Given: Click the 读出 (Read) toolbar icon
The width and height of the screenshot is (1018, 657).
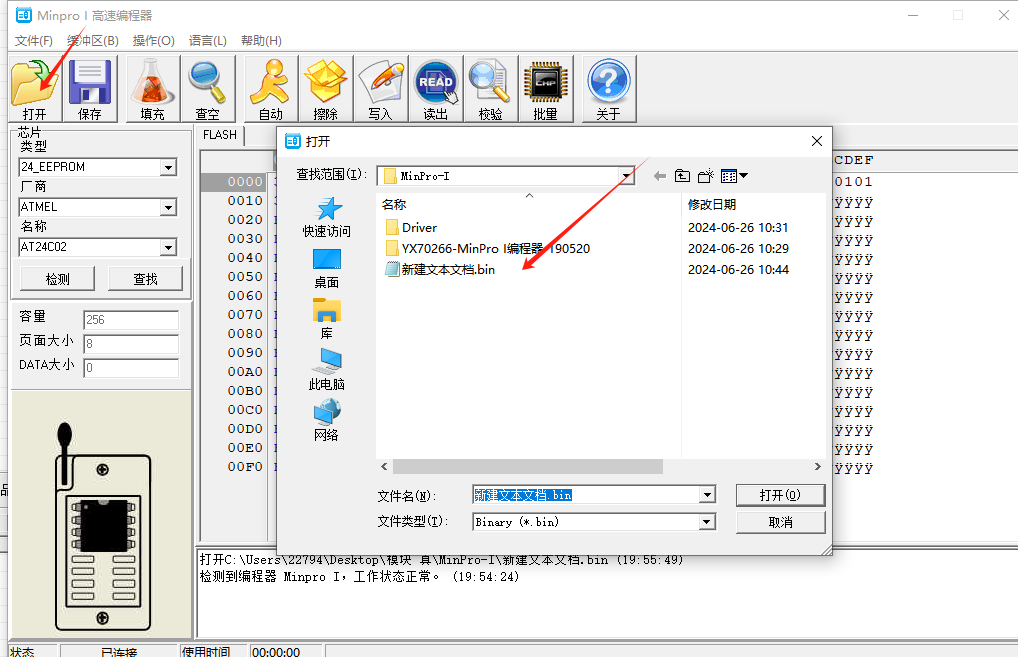Looking at the screenshot, I should [436, 88].
